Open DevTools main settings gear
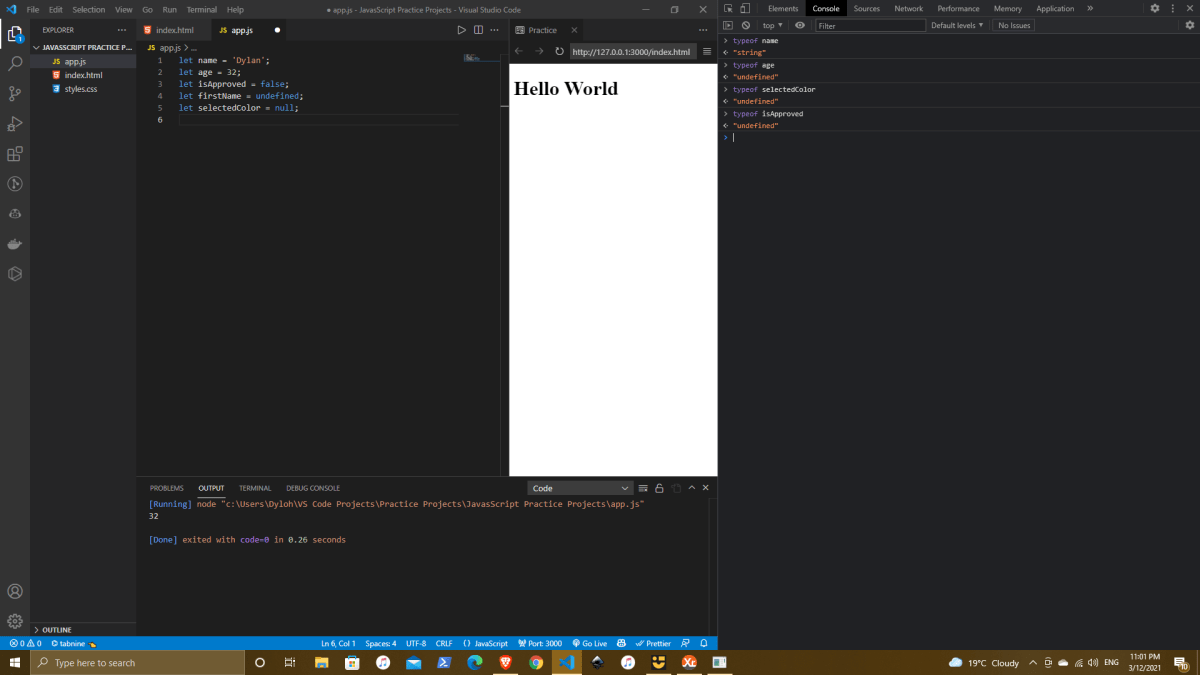 coord(1155,8)
